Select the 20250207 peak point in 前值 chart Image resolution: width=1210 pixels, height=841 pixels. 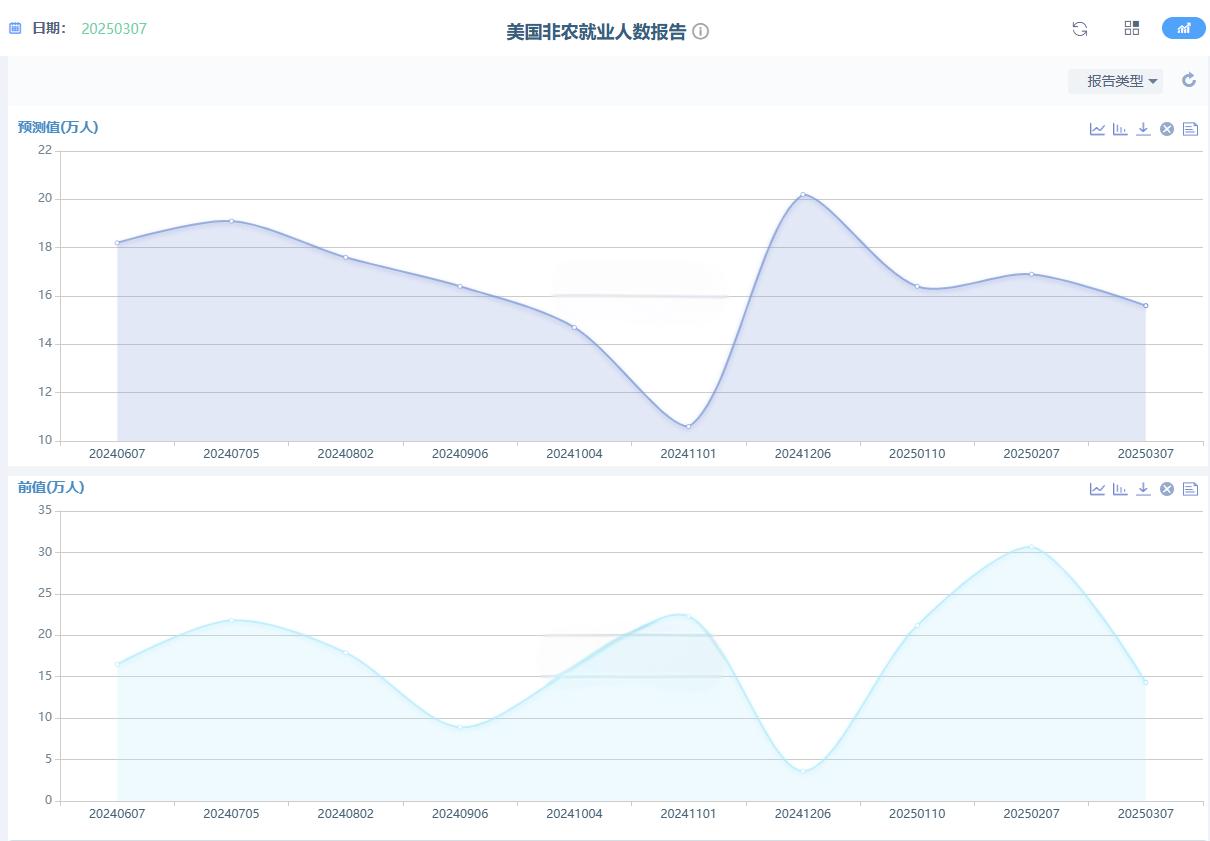pos(1031,547)
